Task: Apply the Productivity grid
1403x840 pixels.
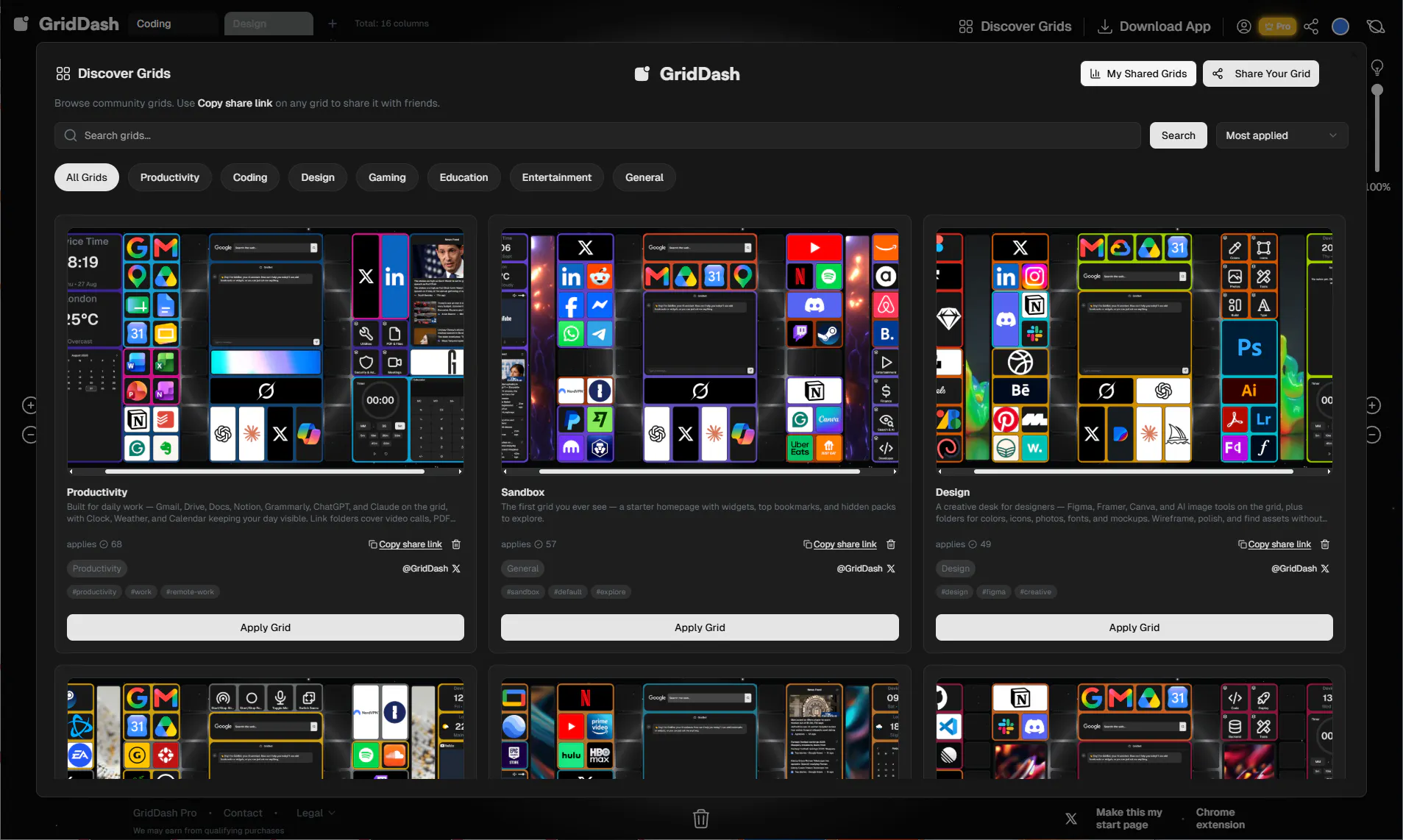Action: 266,627
